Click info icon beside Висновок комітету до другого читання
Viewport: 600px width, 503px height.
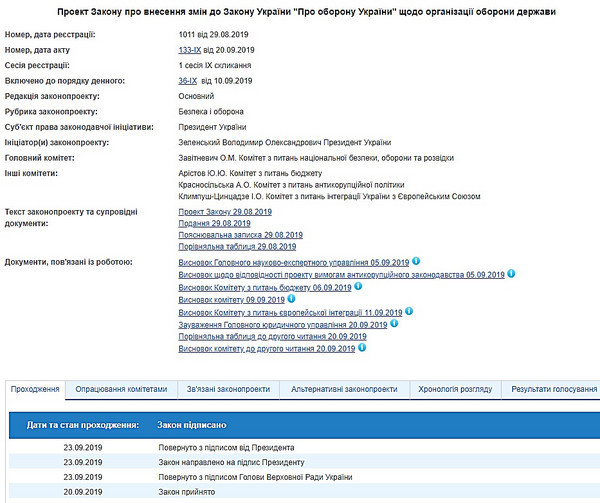(x=361, y=348)
